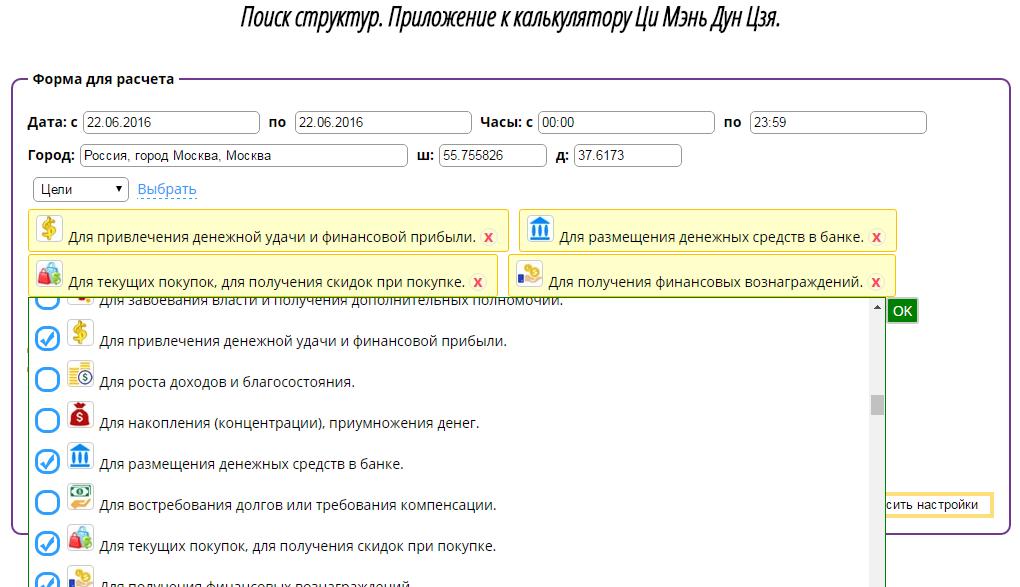The image size is (1020, 587).
Task: Click shopping bags icon in selected purchases tag
Action: (49, 273)
